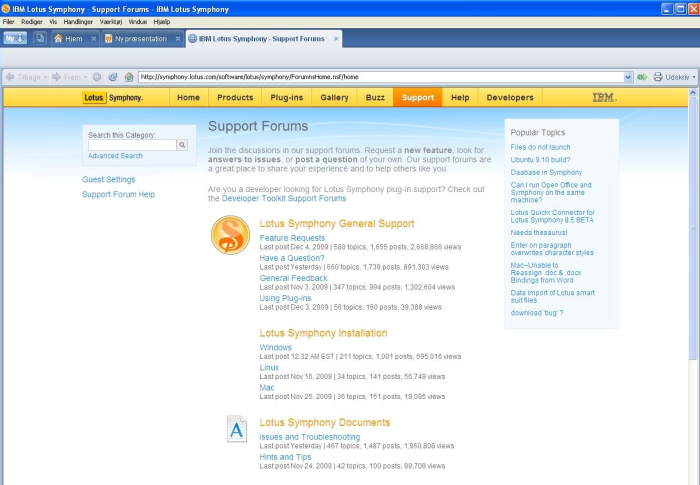Viewport: 700px width, 485px height.
Task: Click the Tilbage back arrow
Action: point(10,77)
